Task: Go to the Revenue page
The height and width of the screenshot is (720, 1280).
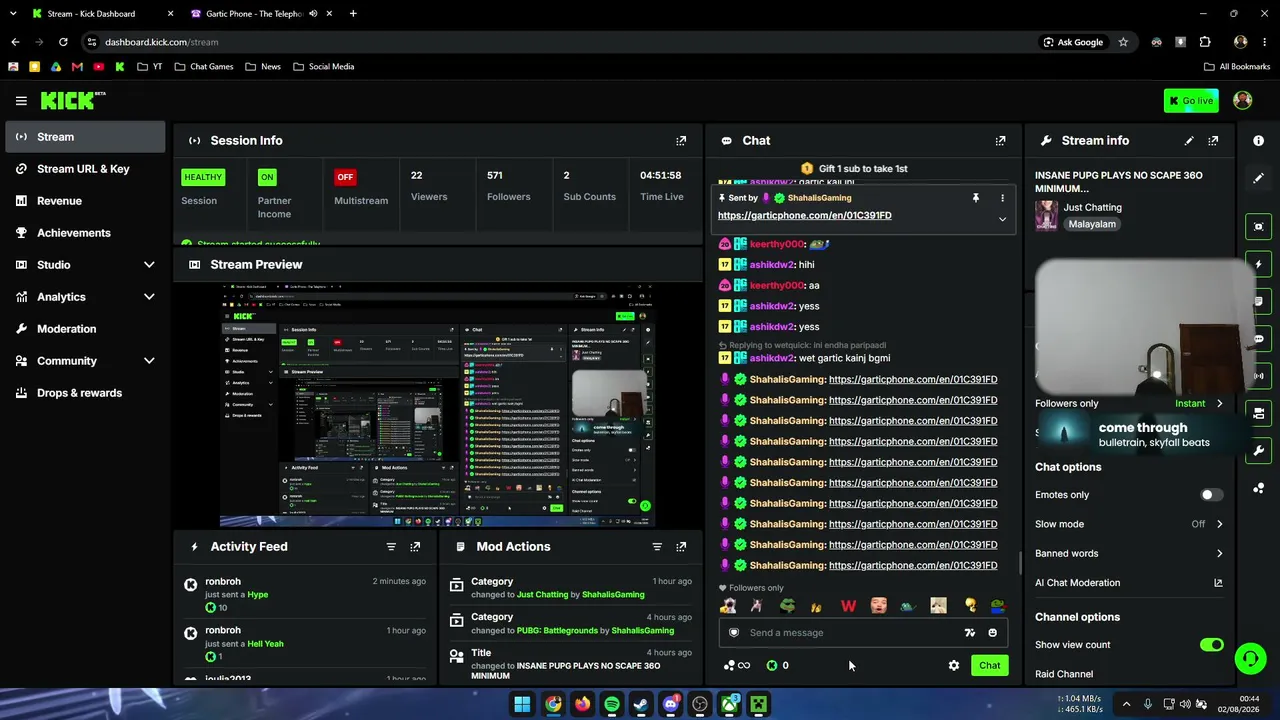Action: click(x=85, y=201)
